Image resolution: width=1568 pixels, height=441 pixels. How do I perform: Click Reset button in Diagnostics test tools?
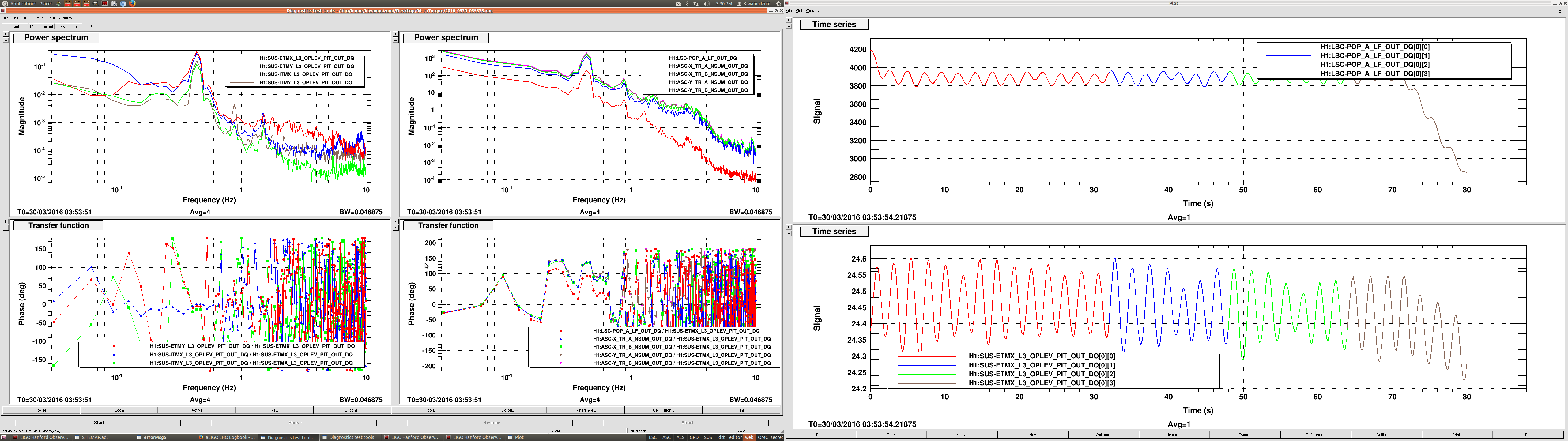point(41,410)
